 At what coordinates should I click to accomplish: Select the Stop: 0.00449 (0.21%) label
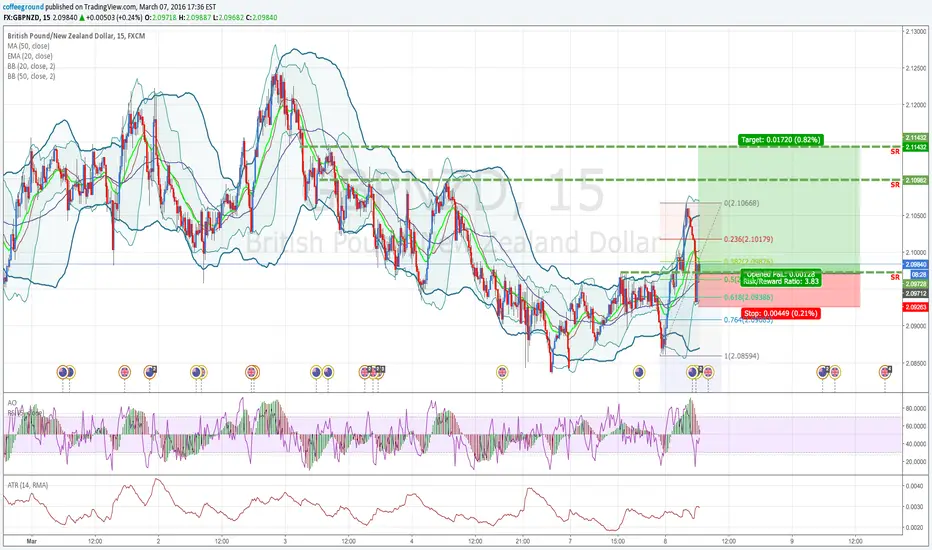(x=781, y=313)
